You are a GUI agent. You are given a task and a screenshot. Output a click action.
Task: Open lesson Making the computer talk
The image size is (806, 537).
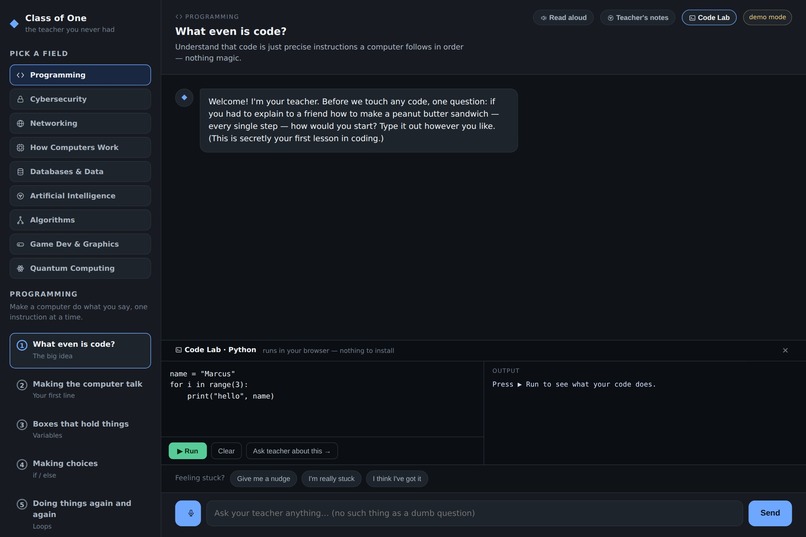click(x=80, y=390)
